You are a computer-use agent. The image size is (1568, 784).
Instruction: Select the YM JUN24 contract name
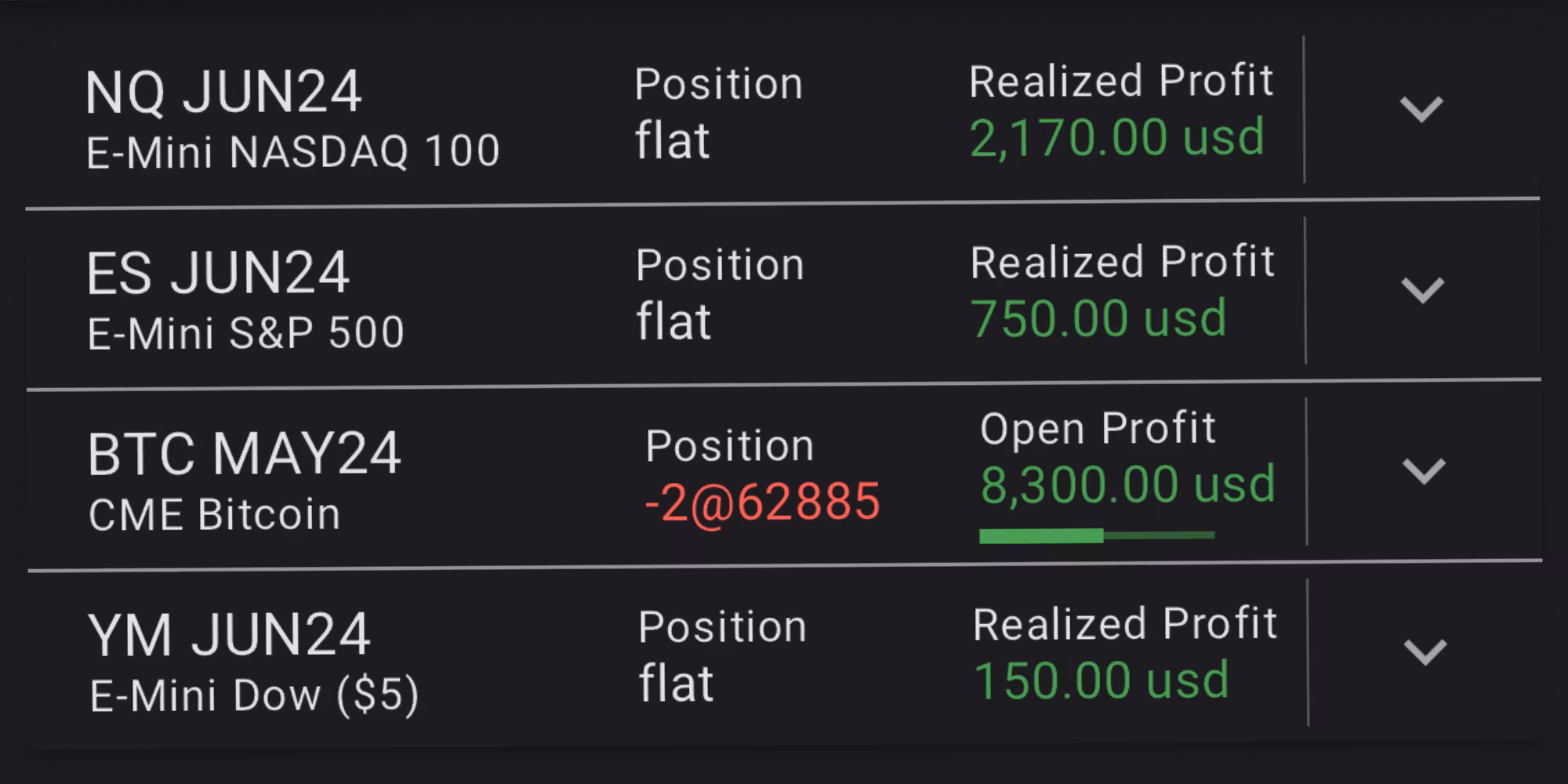228,636
